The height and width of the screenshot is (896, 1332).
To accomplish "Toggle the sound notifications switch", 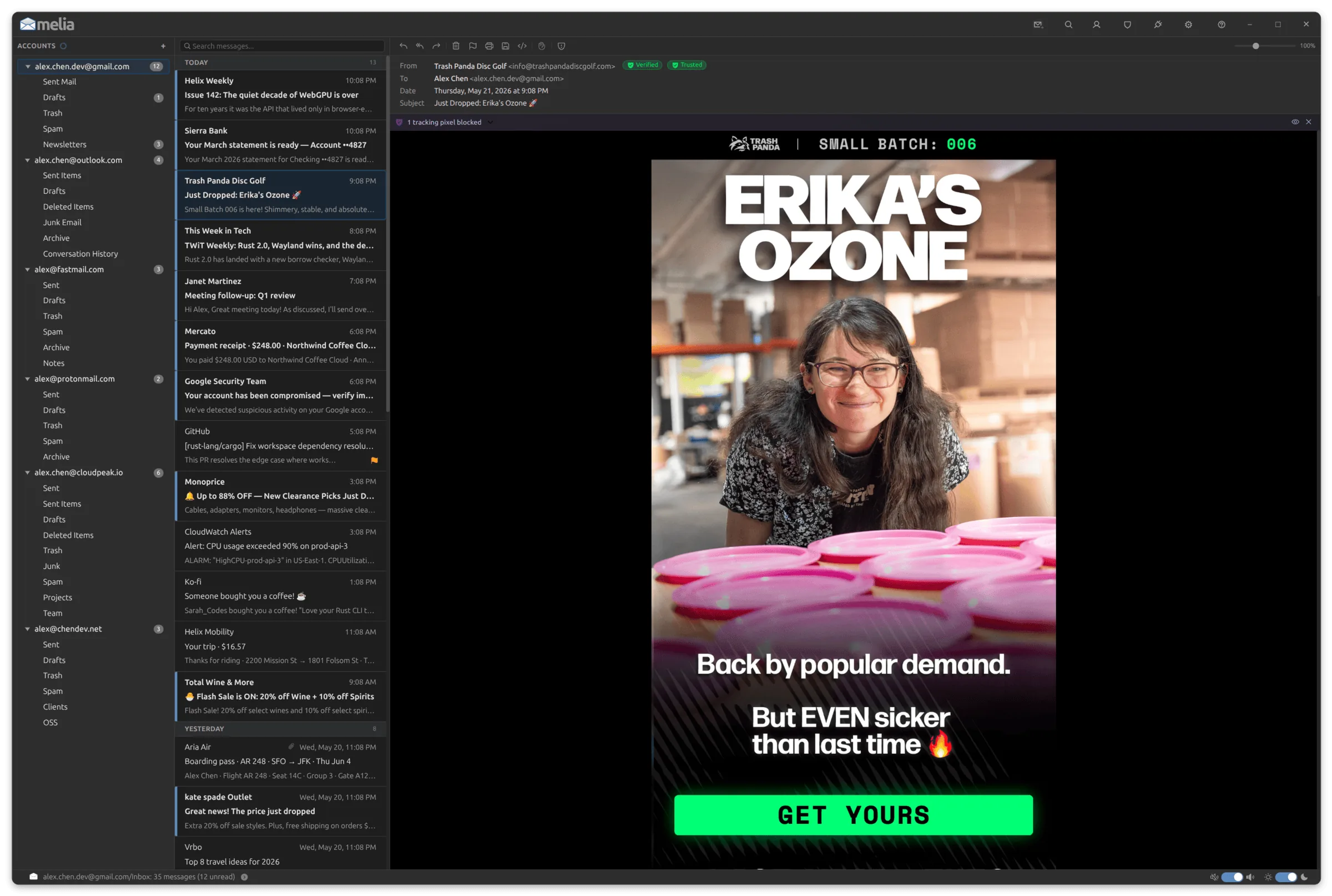I will tap(1232, 877).
